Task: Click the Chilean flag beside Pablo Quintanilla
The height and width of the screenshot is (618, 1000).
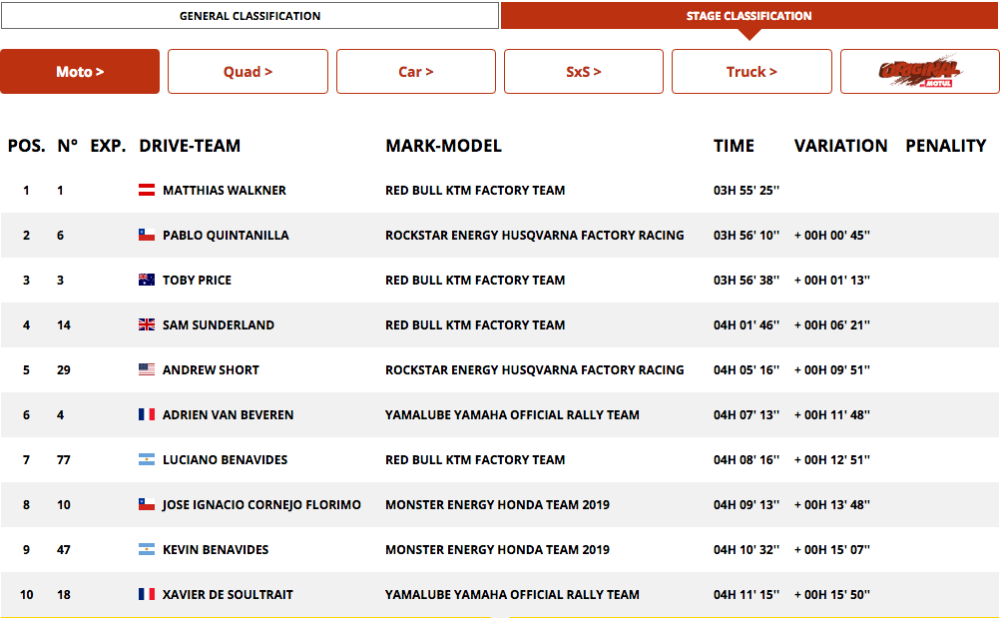Action: (x=147, y=235)
